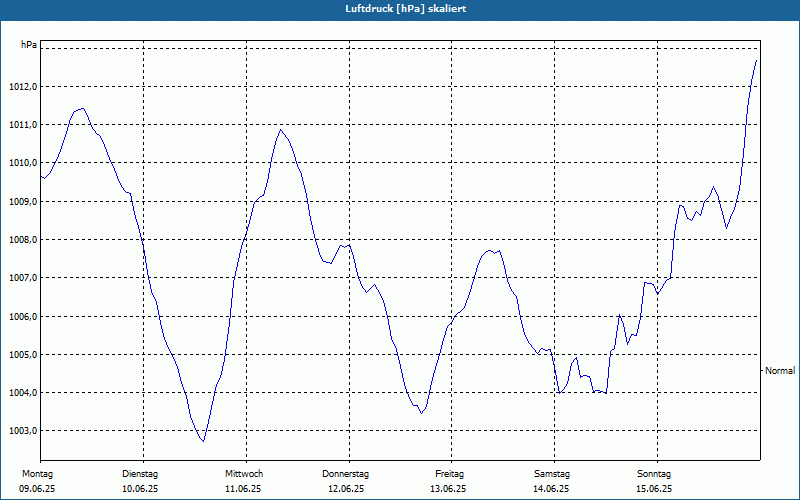Click the Freitag day label
This screenshot has height=500, width=800.
click(x=449, y=474)
